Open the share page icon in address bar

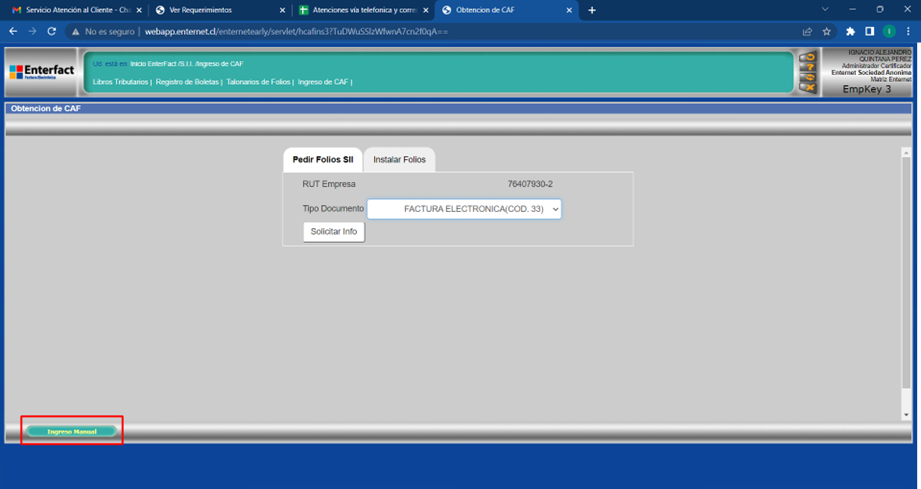(807, 31)
